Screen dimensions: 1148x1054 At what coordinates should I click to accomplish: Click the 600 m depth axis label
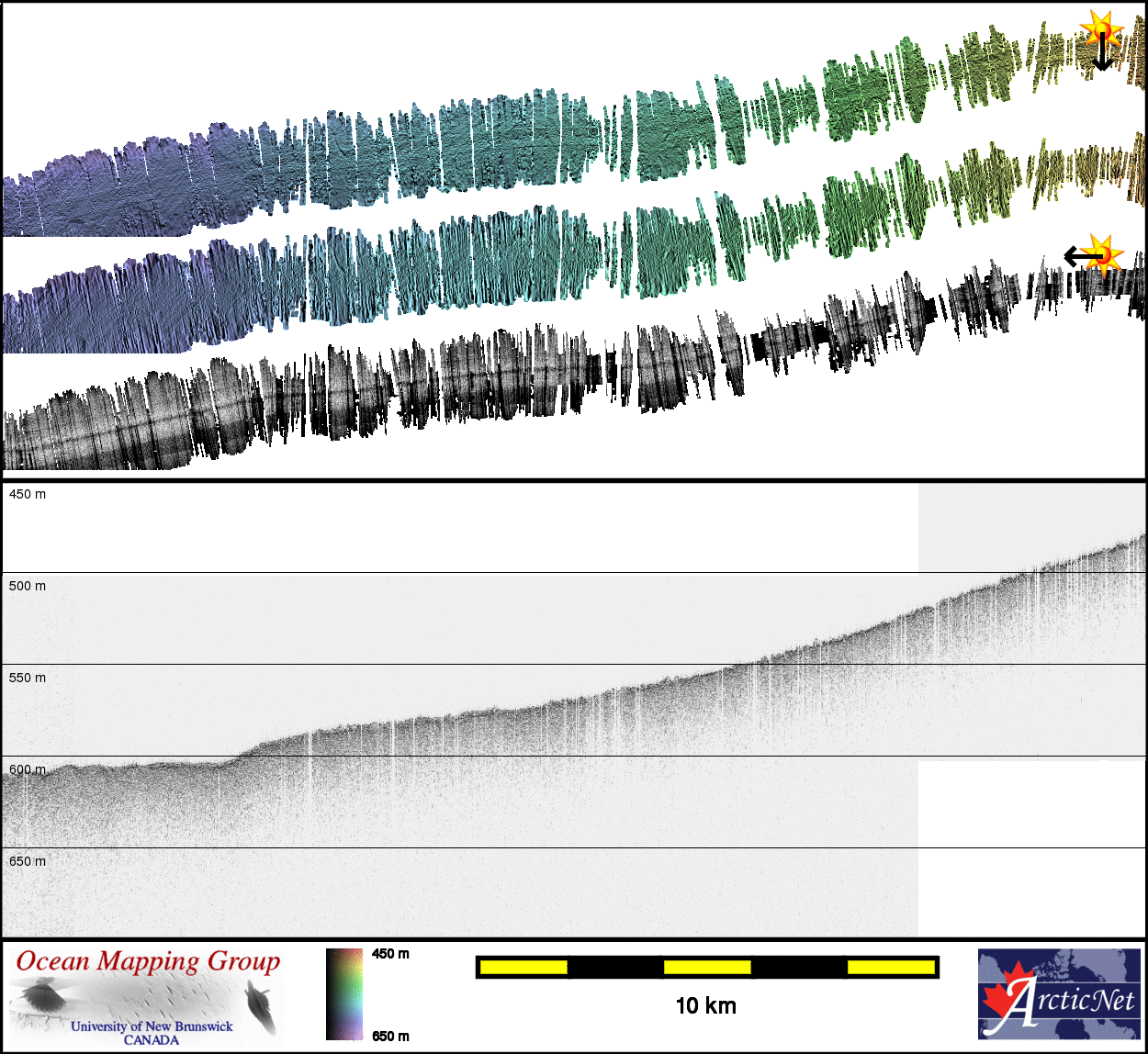[x=28, y=769]
